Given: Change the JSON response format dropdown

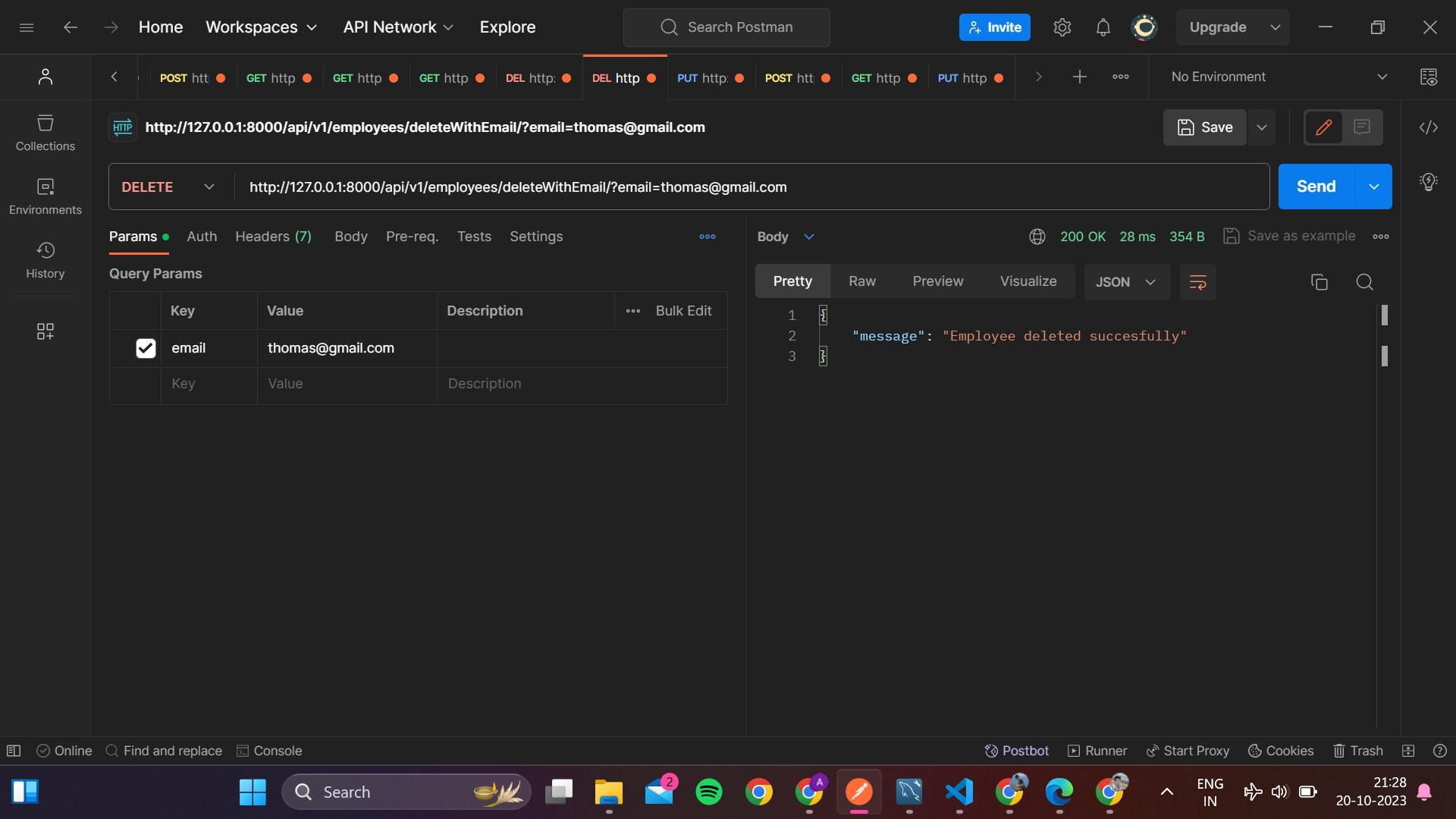Looking at the screenshot, I should [1126, 281].
